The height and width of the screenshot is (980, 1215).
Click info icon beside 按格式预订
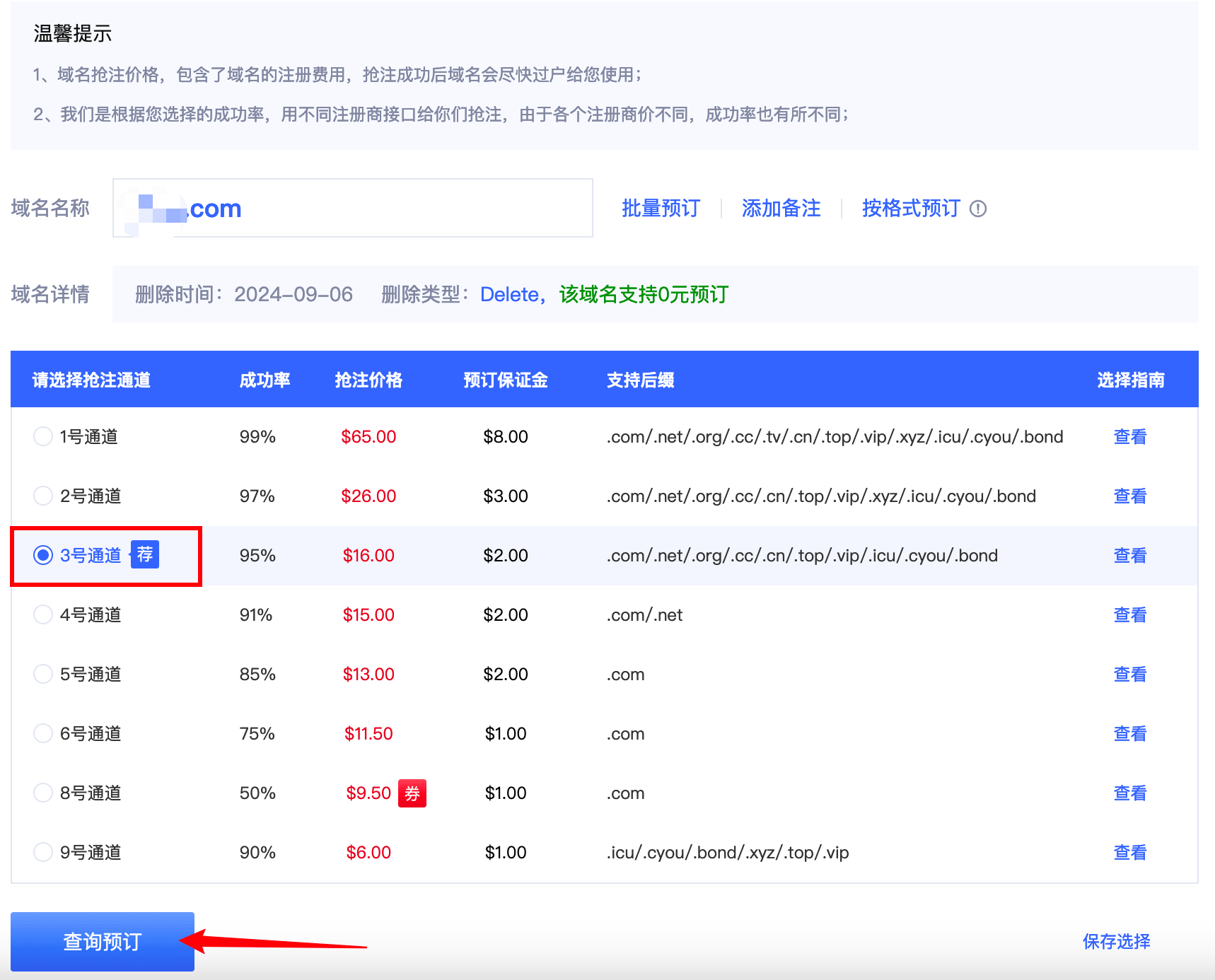click(x=977, y=209)
